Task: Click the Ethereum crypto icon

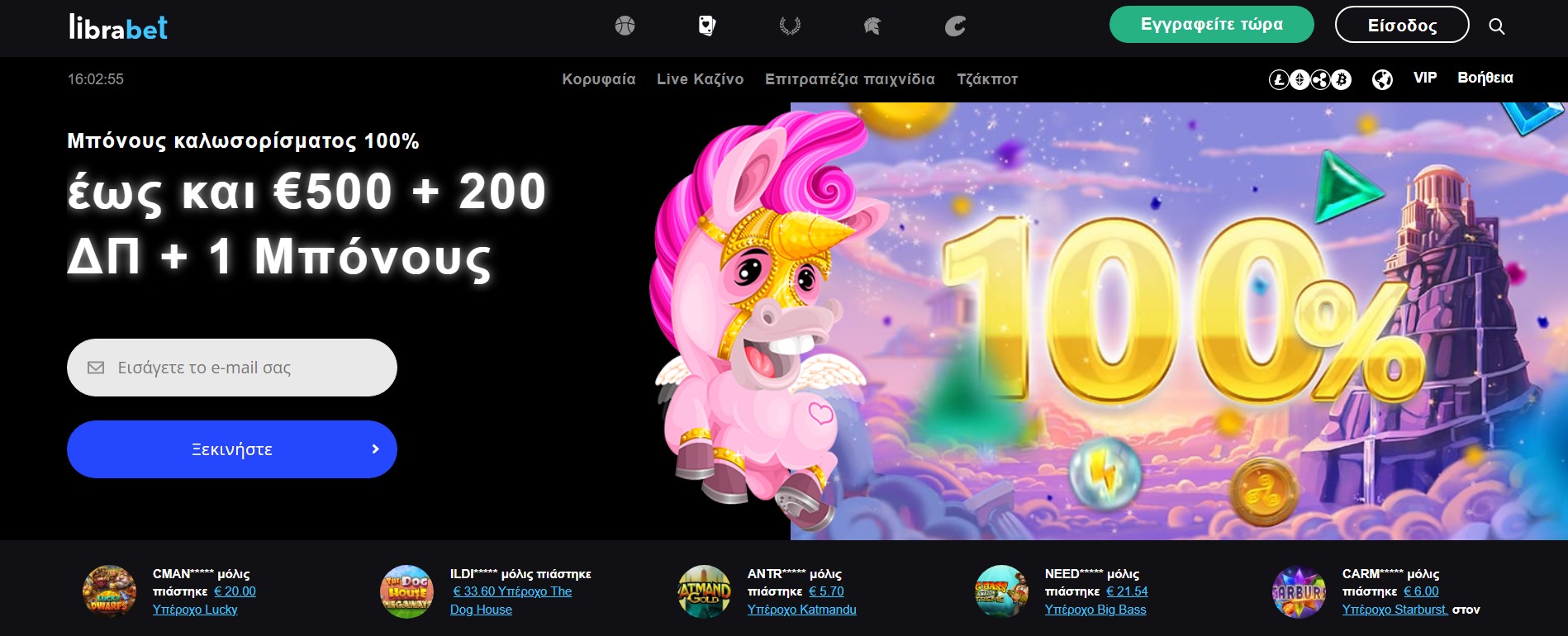Action: (1300, 79)
